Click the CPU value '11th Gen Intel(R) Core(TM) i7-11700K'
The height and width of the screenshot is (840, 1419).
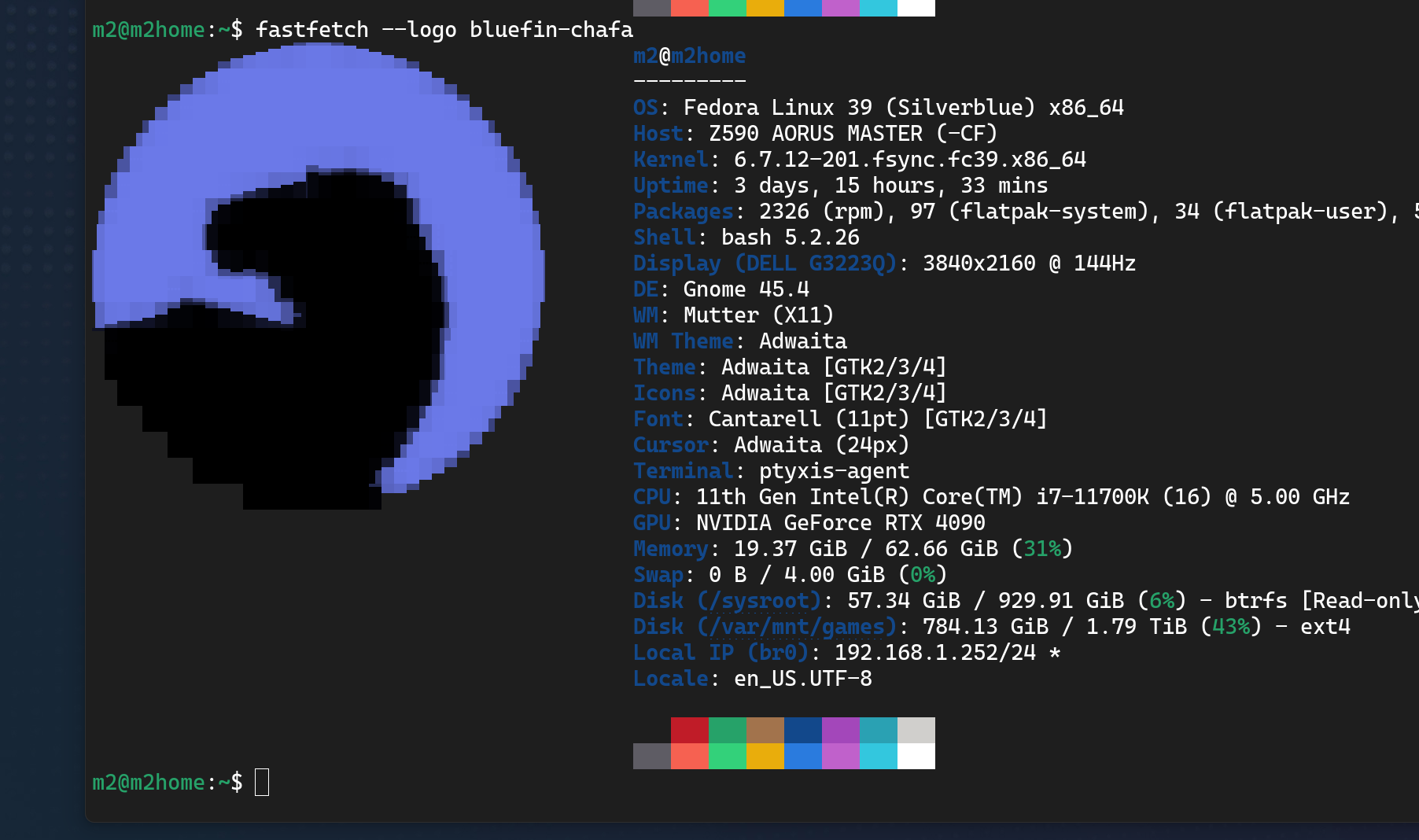coord(923,497)
